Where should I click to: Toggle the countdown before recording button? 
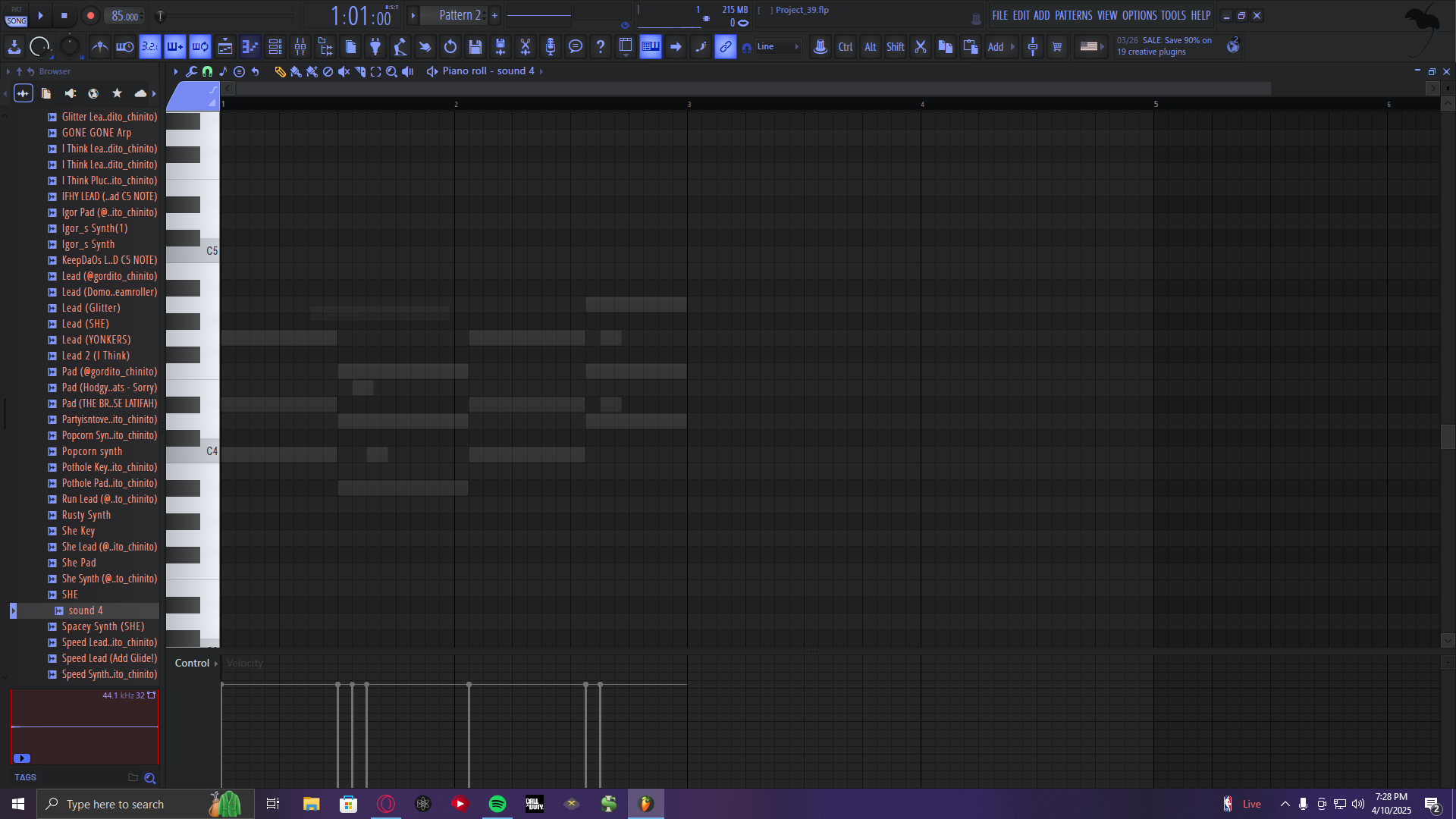click(150, 47)
